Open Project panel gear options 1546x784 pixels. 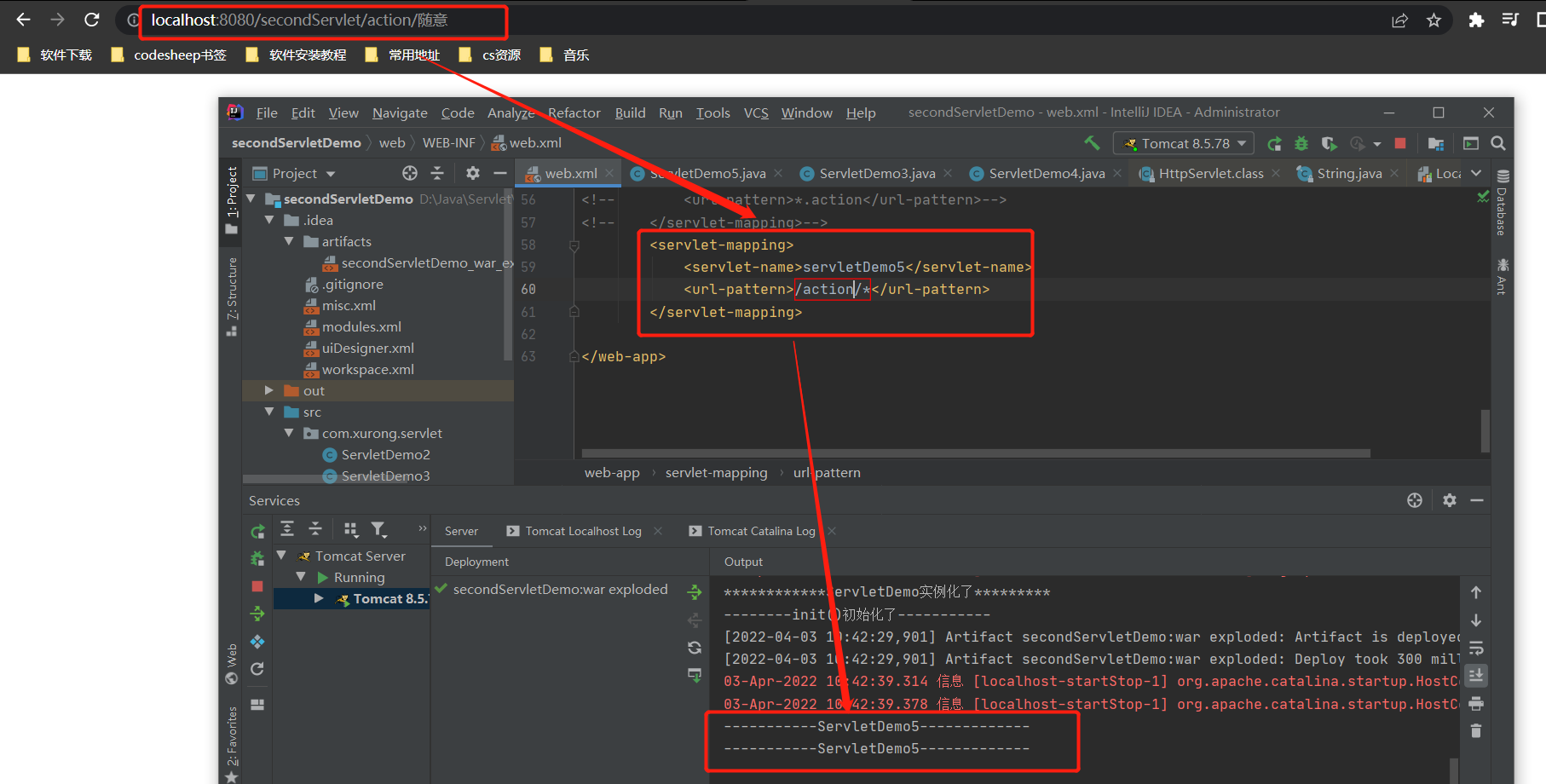[x=473, y=173]
